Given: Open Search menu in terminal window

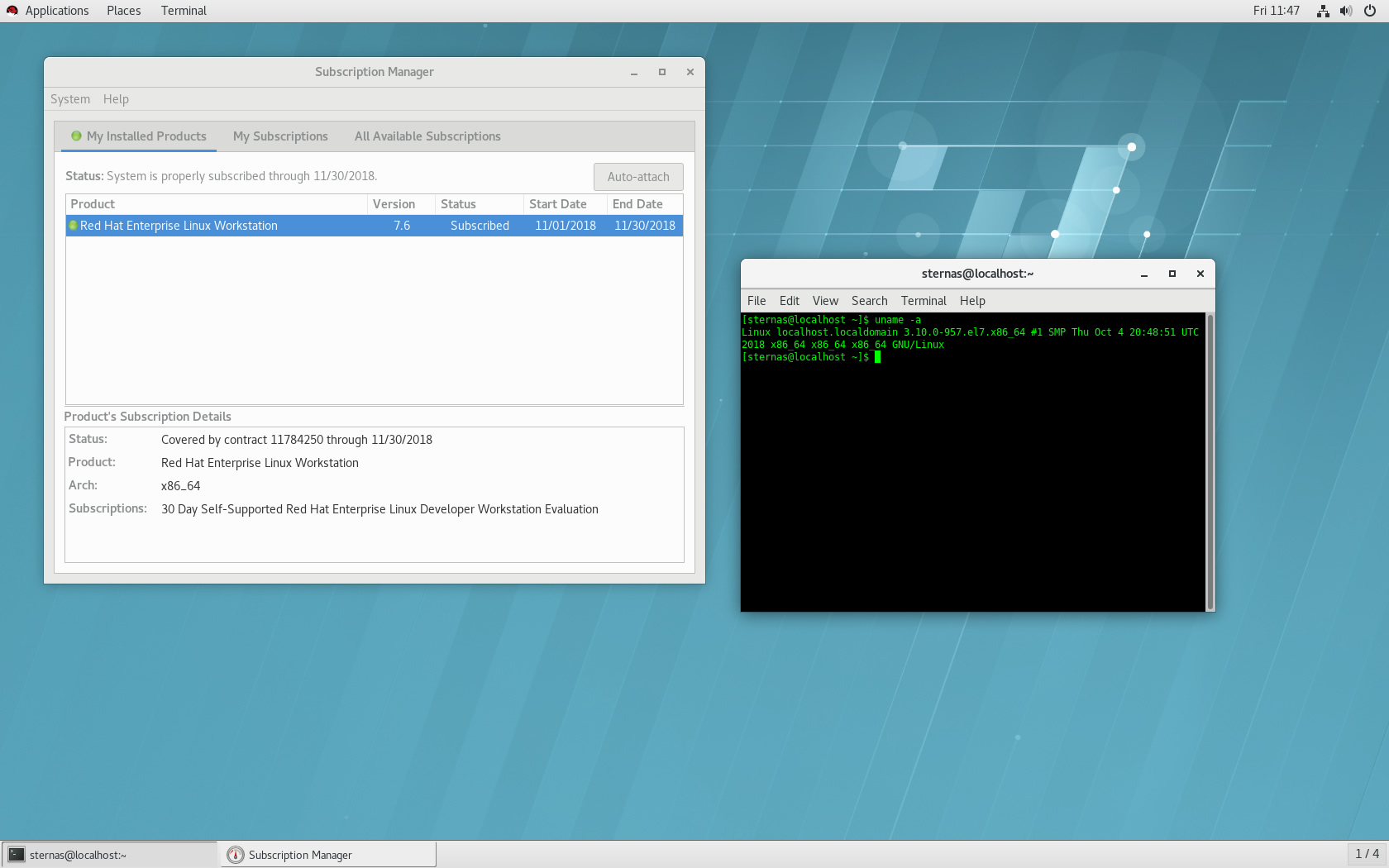Looking at the screenshot, I should click(870, 301).
